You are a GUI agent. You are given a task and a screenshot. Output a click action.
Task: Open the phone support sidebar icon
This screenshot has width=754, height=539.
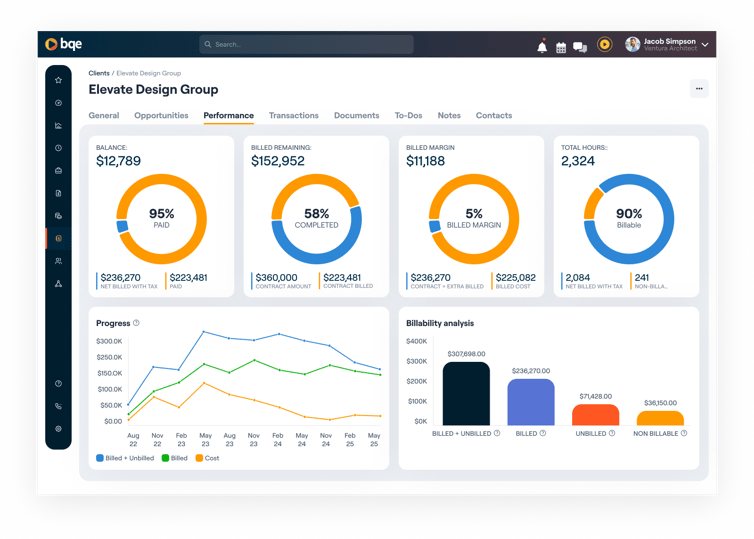58,406
